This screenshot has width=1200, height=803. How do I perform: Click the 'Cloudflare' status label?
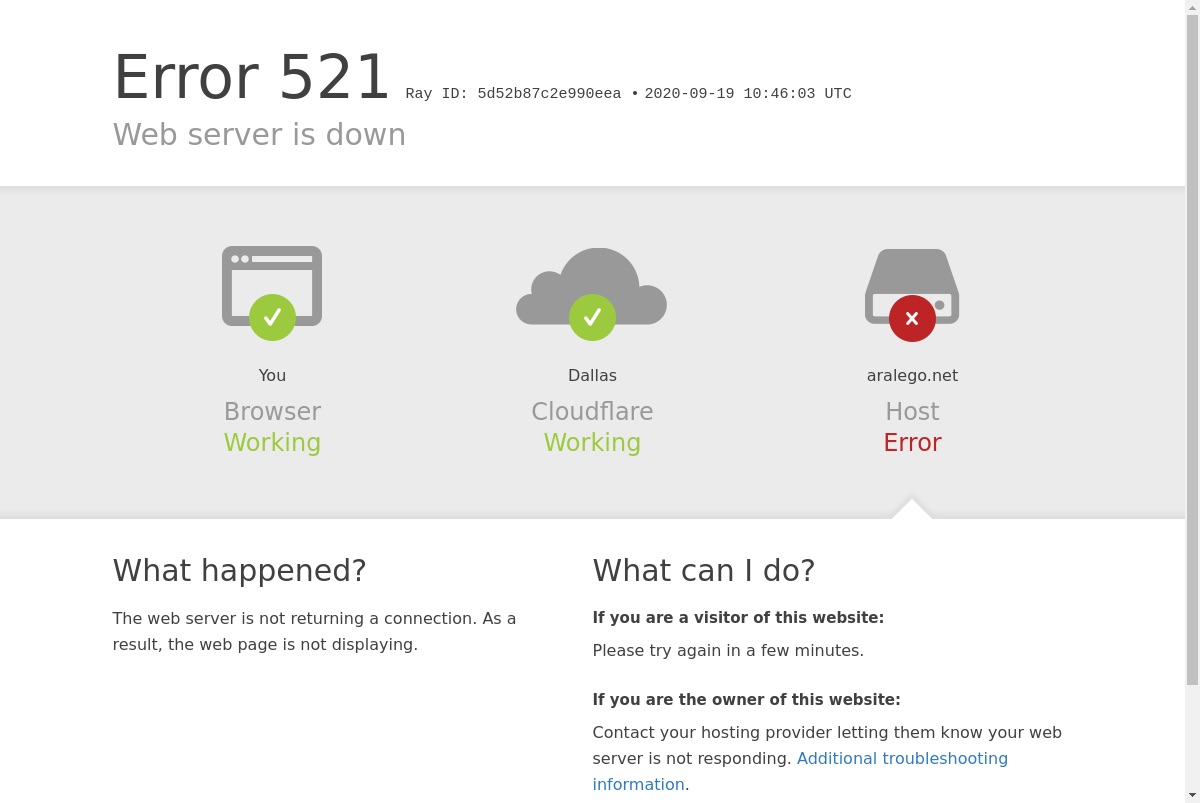point(592,411)
